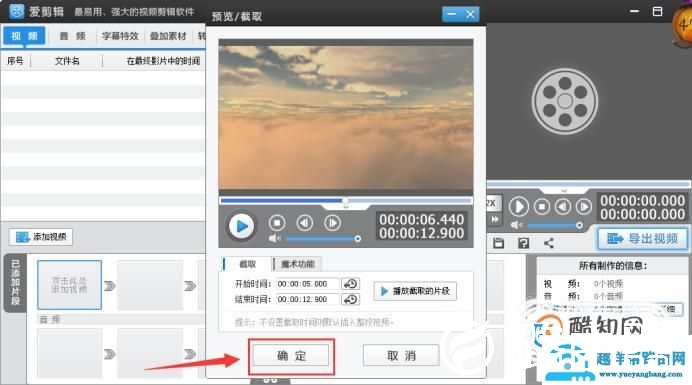The width and height of the screenshot is (692, 385).
Task: Open the 叠加素材 tab
Action: pyautogui.click(x=168, y=36)
